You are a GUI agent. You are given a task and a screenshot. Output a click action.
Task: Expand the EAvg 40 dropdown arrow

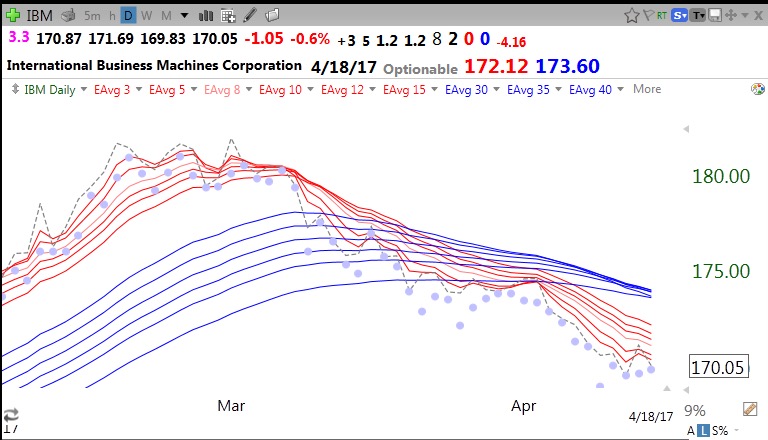(x=620, y=89)
